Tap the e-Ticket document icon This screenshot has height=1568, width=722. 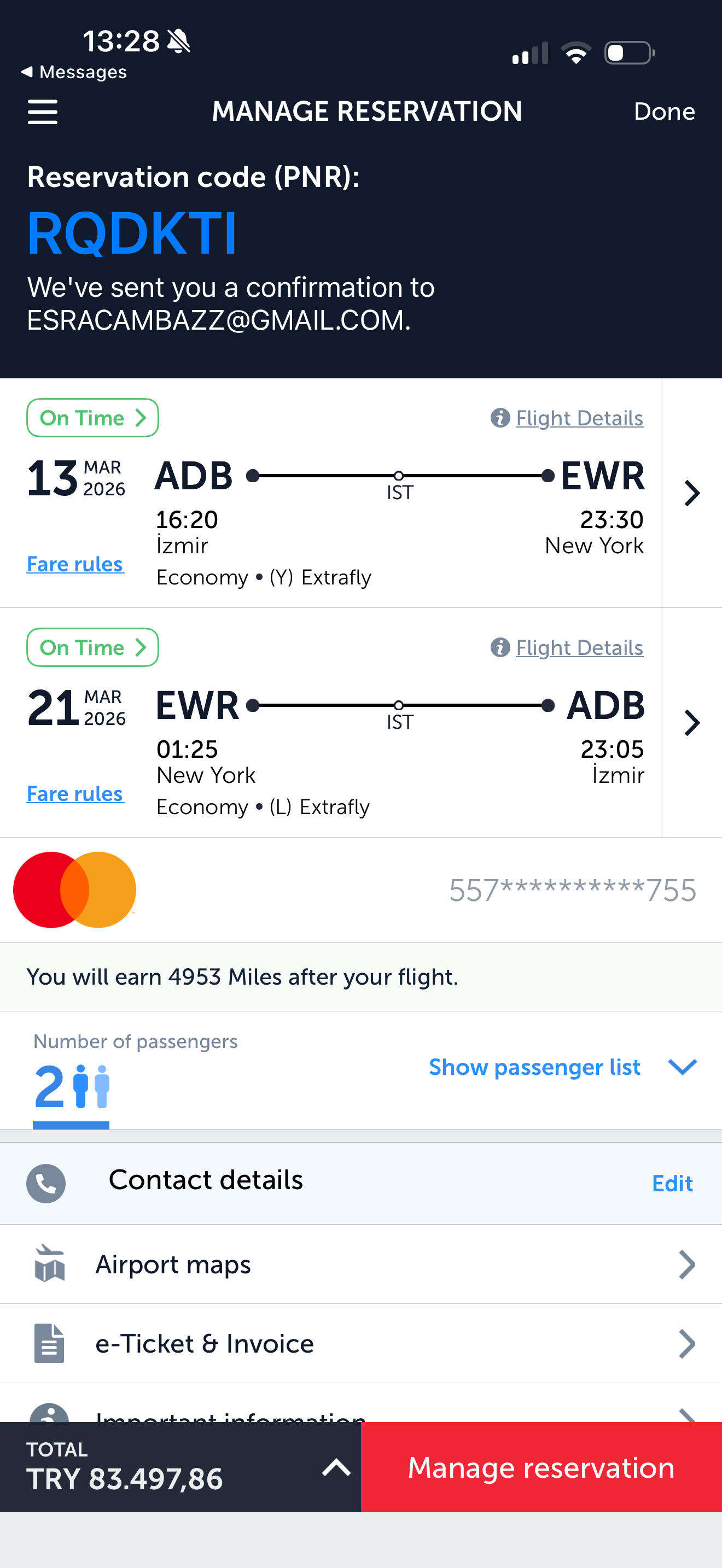[x=49, y=1343]
